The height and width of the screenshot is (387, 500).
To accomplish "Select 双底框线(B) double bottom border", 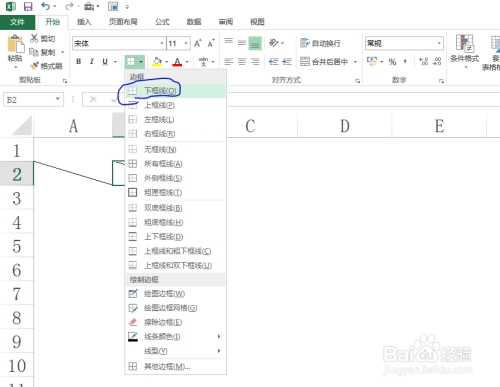I will 176,208.
